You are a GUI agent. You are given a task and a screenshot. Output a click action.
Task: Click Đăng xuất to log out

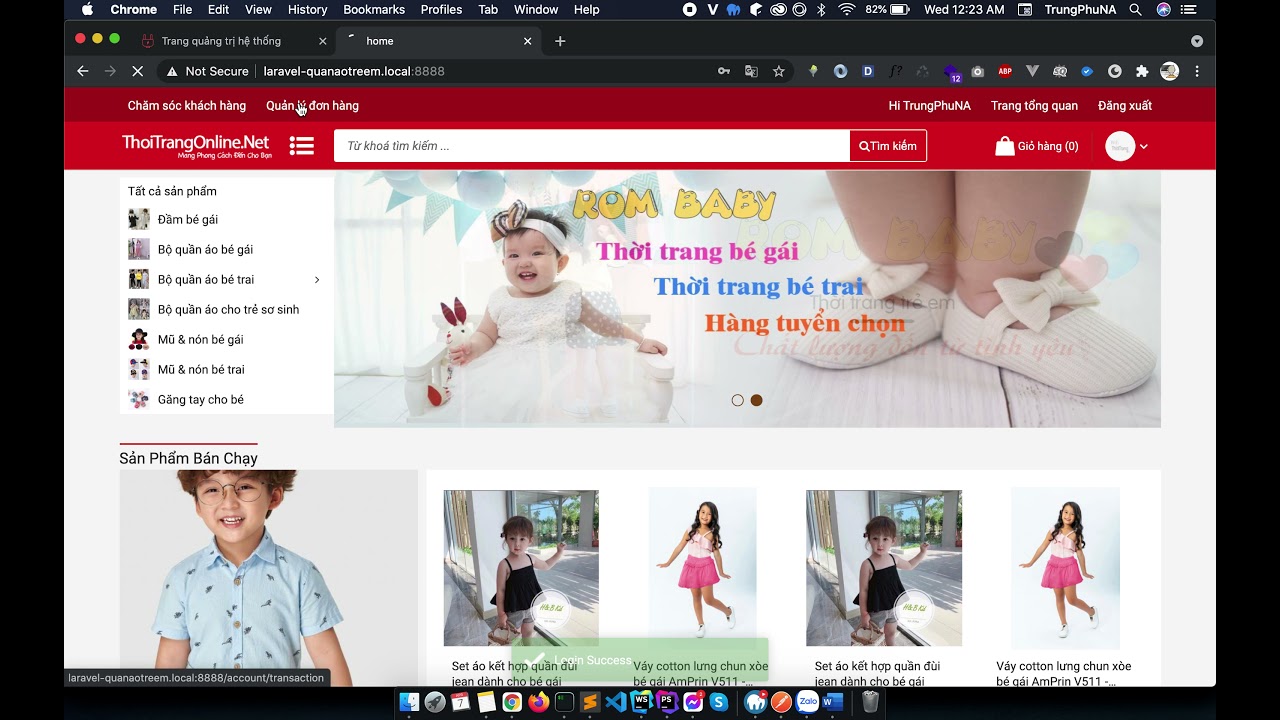1125,106
